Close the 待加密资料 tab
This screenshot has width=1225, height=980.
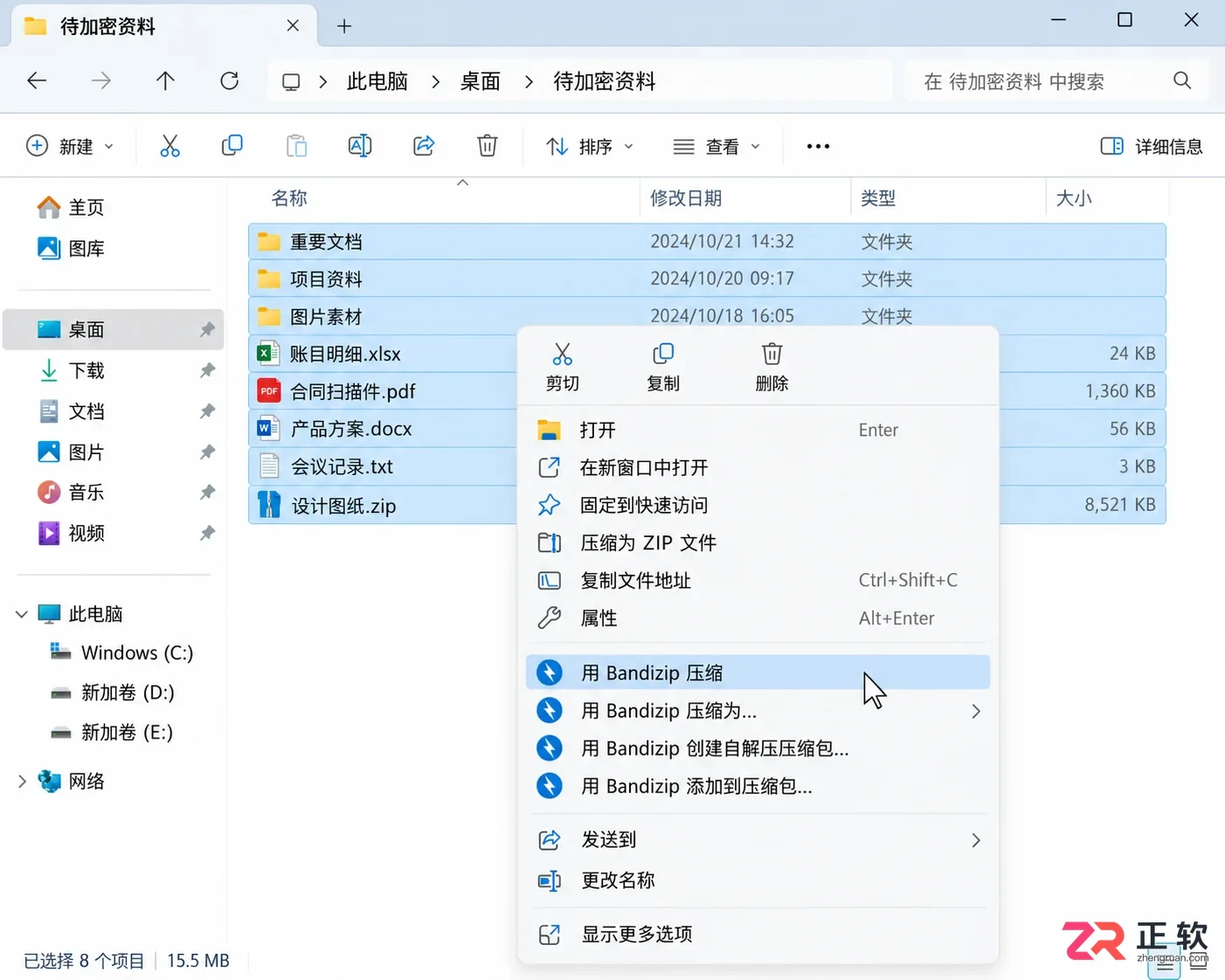(x=293, y=25)
